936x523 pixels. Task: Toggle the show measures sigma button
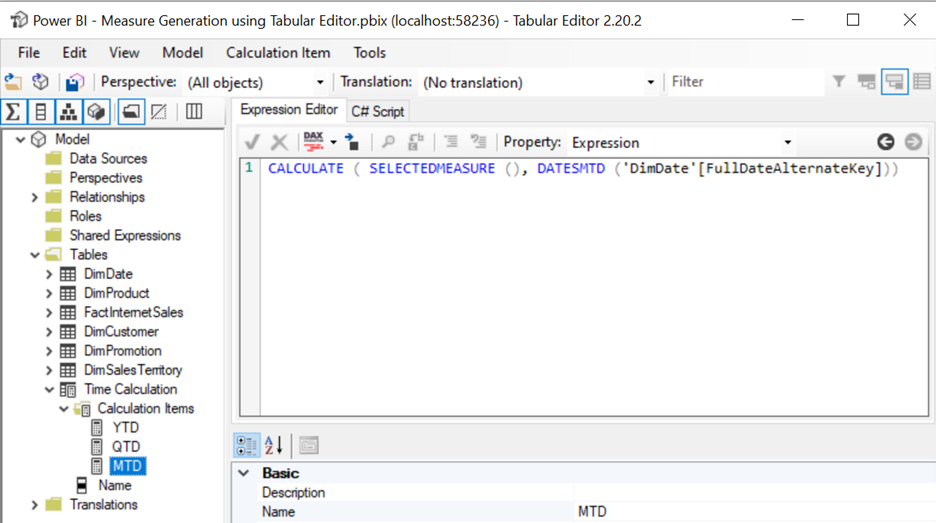pyautogui.click(x=14, y=112)
